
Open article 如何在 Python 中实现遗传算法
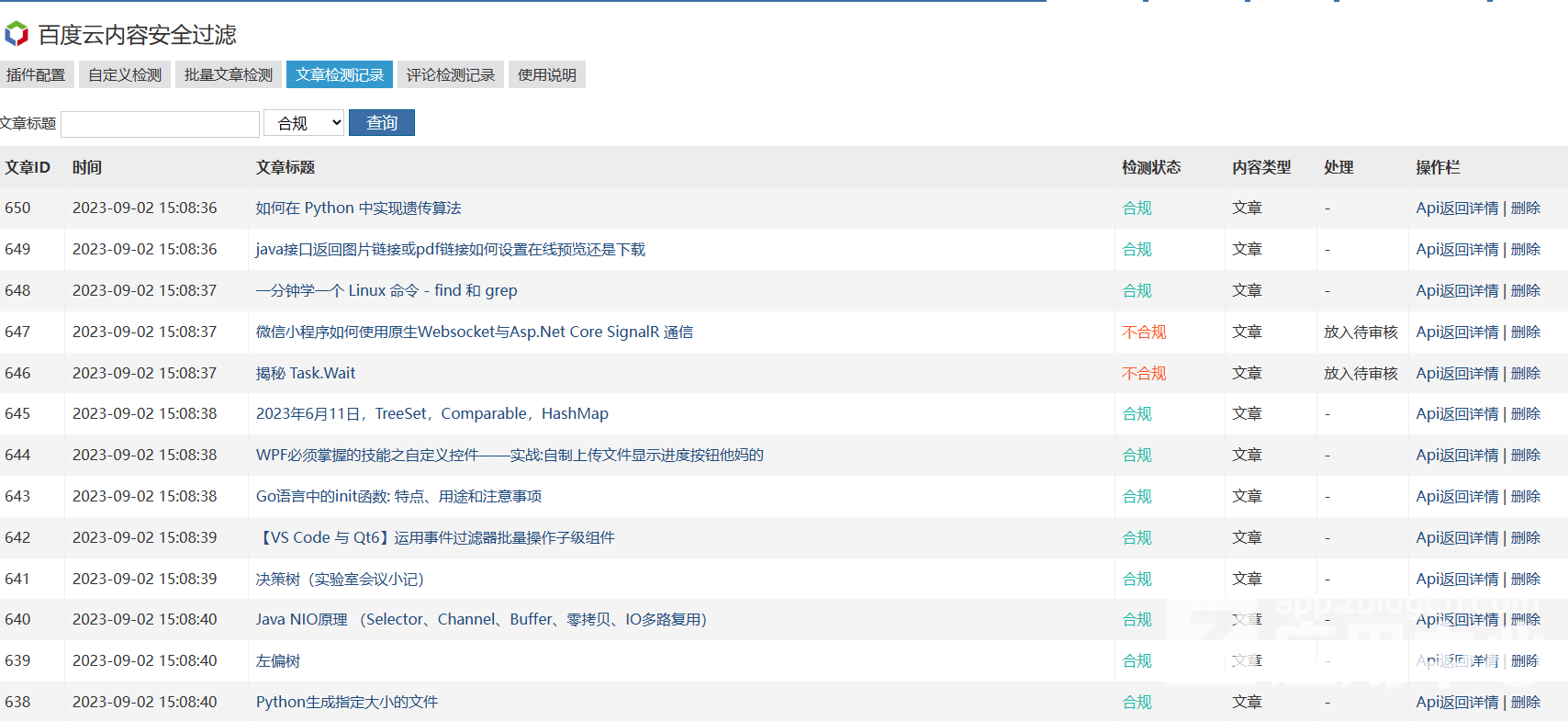coord(359,208)
